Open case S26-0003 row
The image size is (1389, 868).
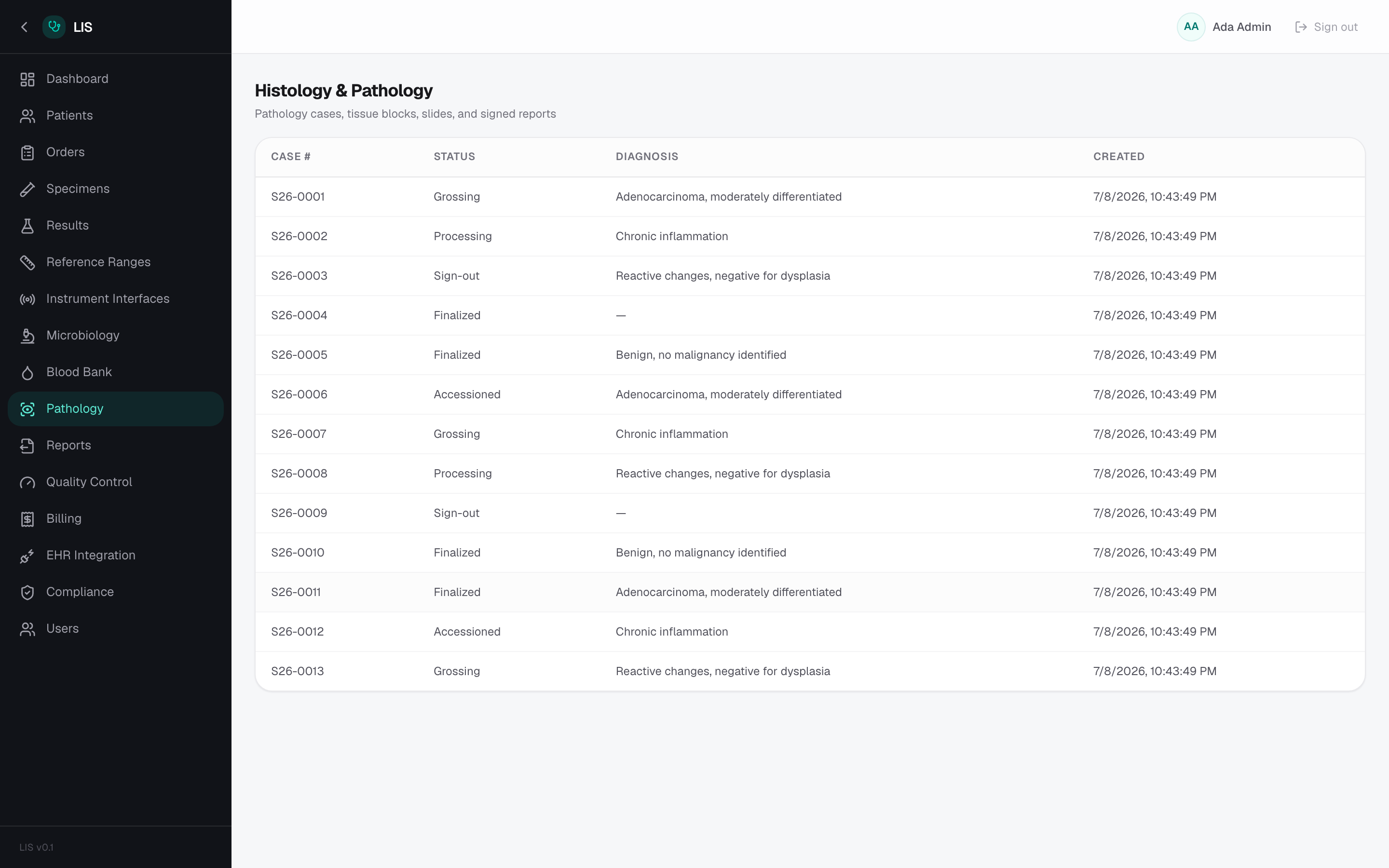pyautogui.click(x=810, y=276)
